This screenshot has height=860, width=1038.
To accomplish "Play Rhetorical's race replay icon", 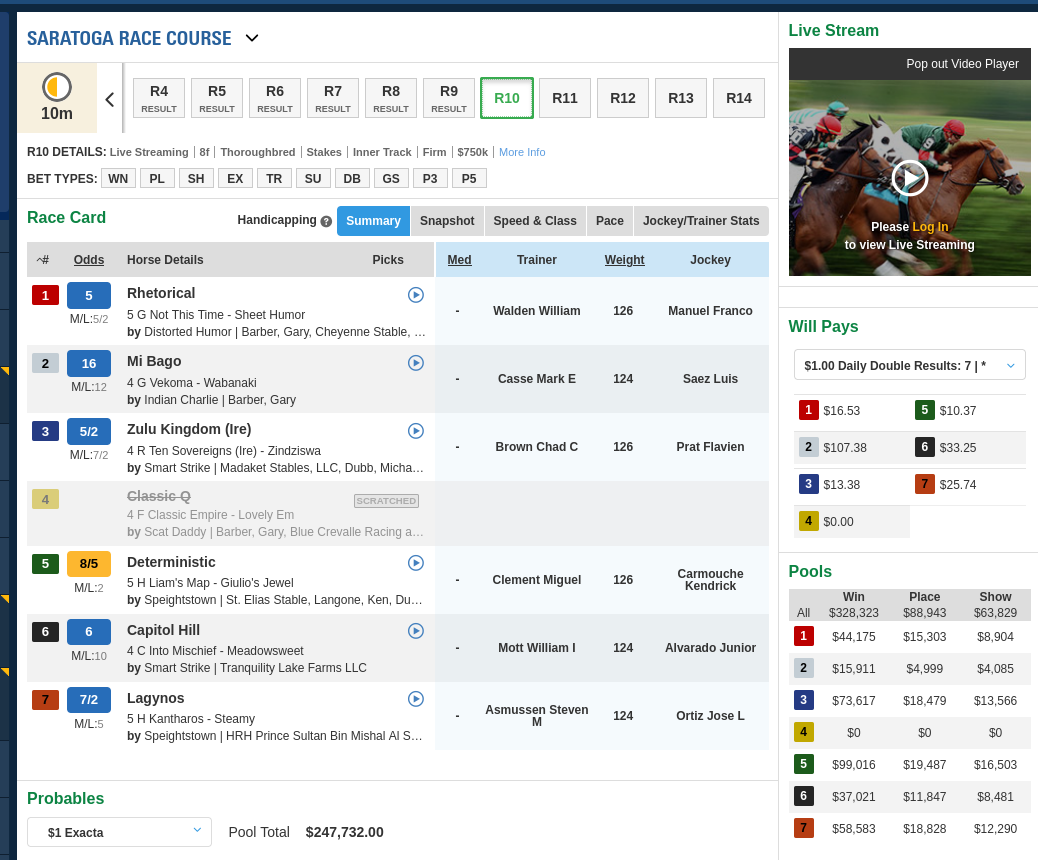I will point(416,295).
